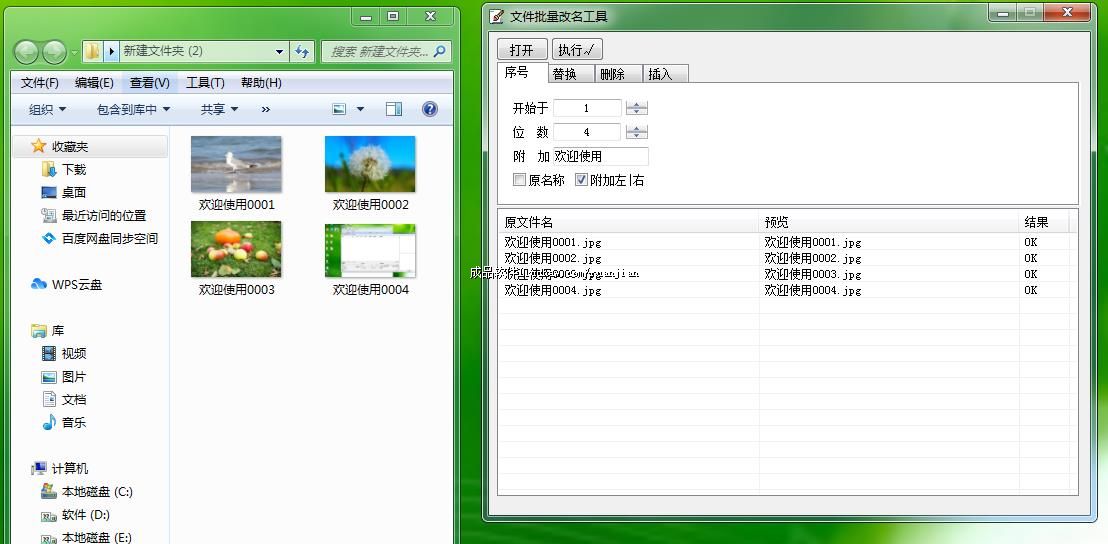1108x544 pixels.
Task: Open the recent pages dropdown arrow
Action: pyautogui.click(x=73, y=52)
